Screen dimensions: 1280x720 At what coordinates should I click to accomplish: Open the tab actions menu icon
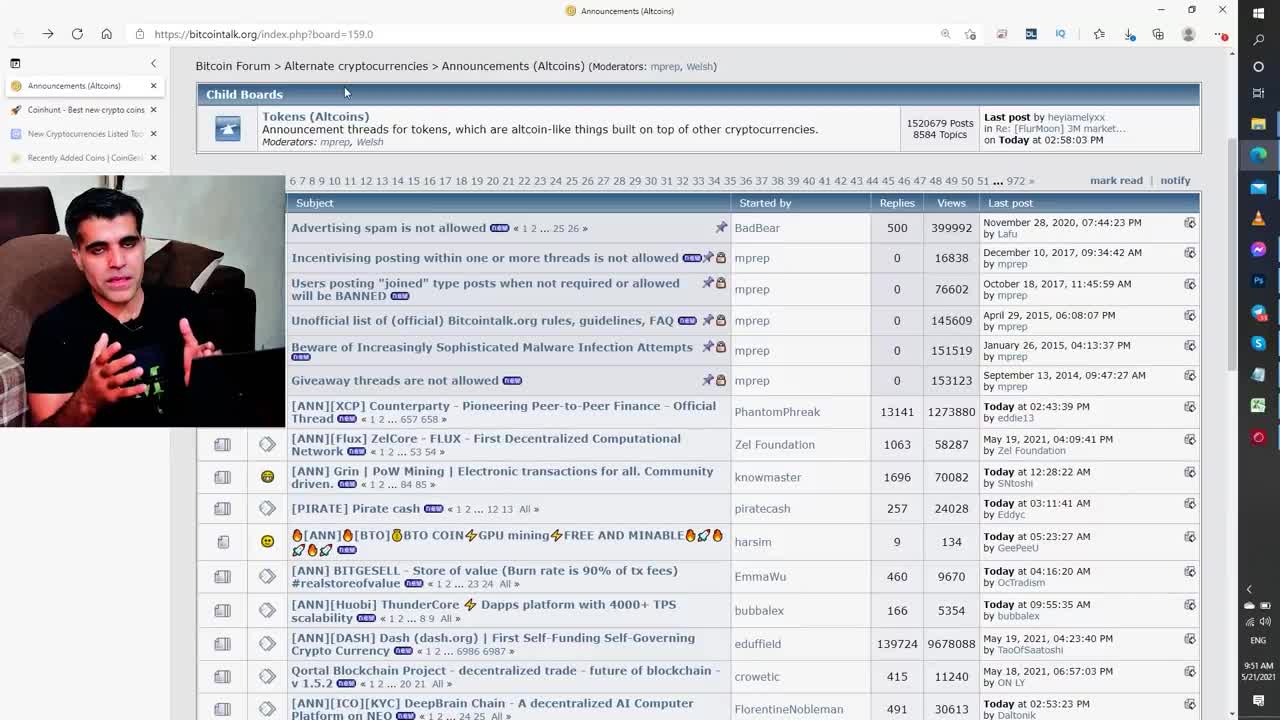point(15,63)
